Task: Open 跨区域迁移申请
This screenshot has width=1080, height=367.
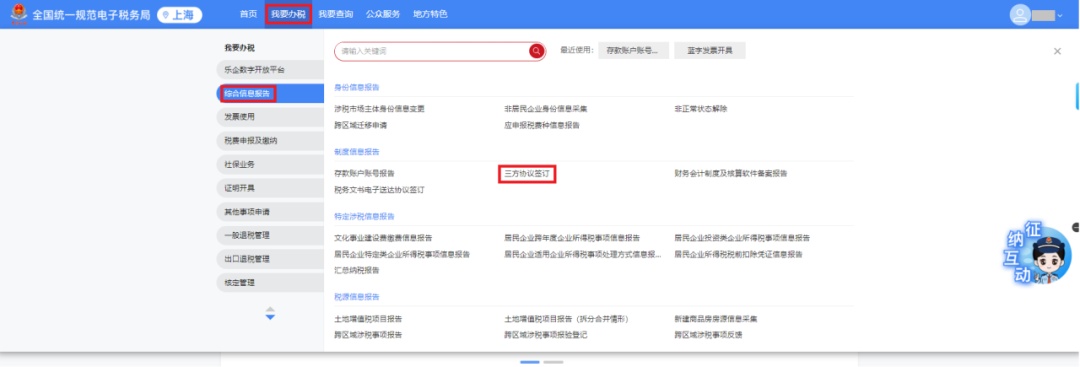Action: click(360, 125)
